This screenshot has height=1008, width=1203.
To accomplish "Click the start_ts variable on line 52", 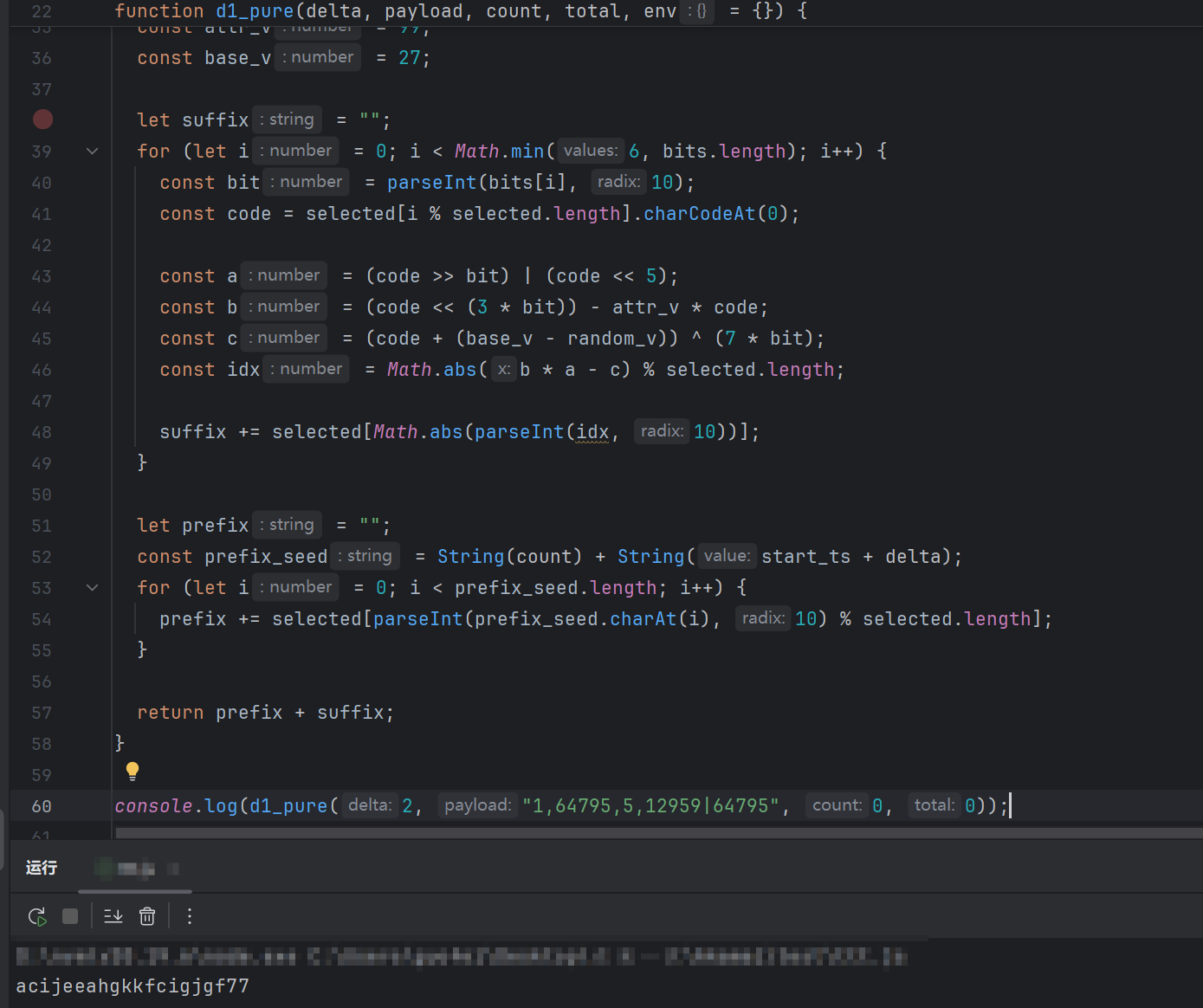I will coord(806,557).
